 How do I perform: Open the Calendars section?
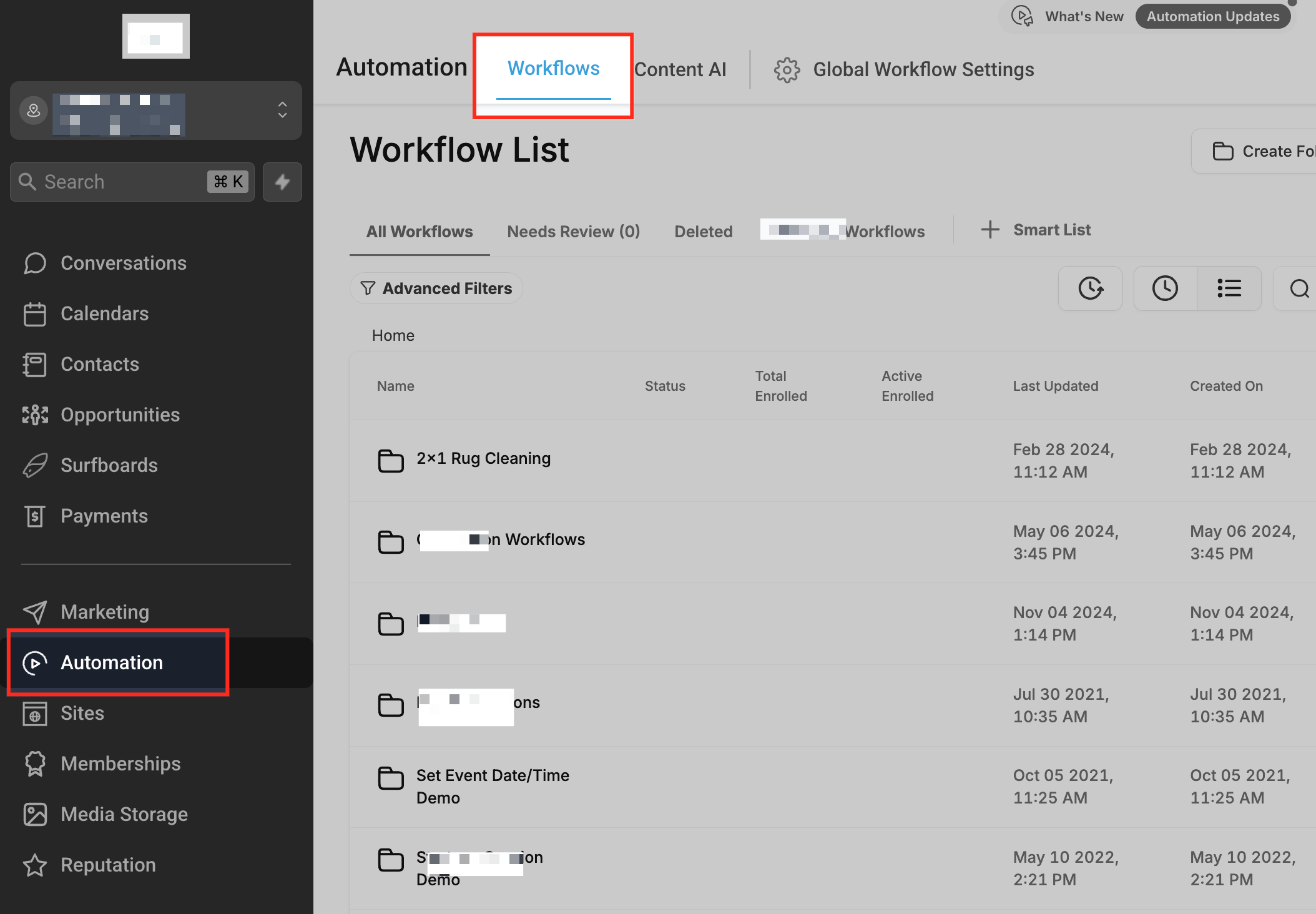tap(104, 313)
